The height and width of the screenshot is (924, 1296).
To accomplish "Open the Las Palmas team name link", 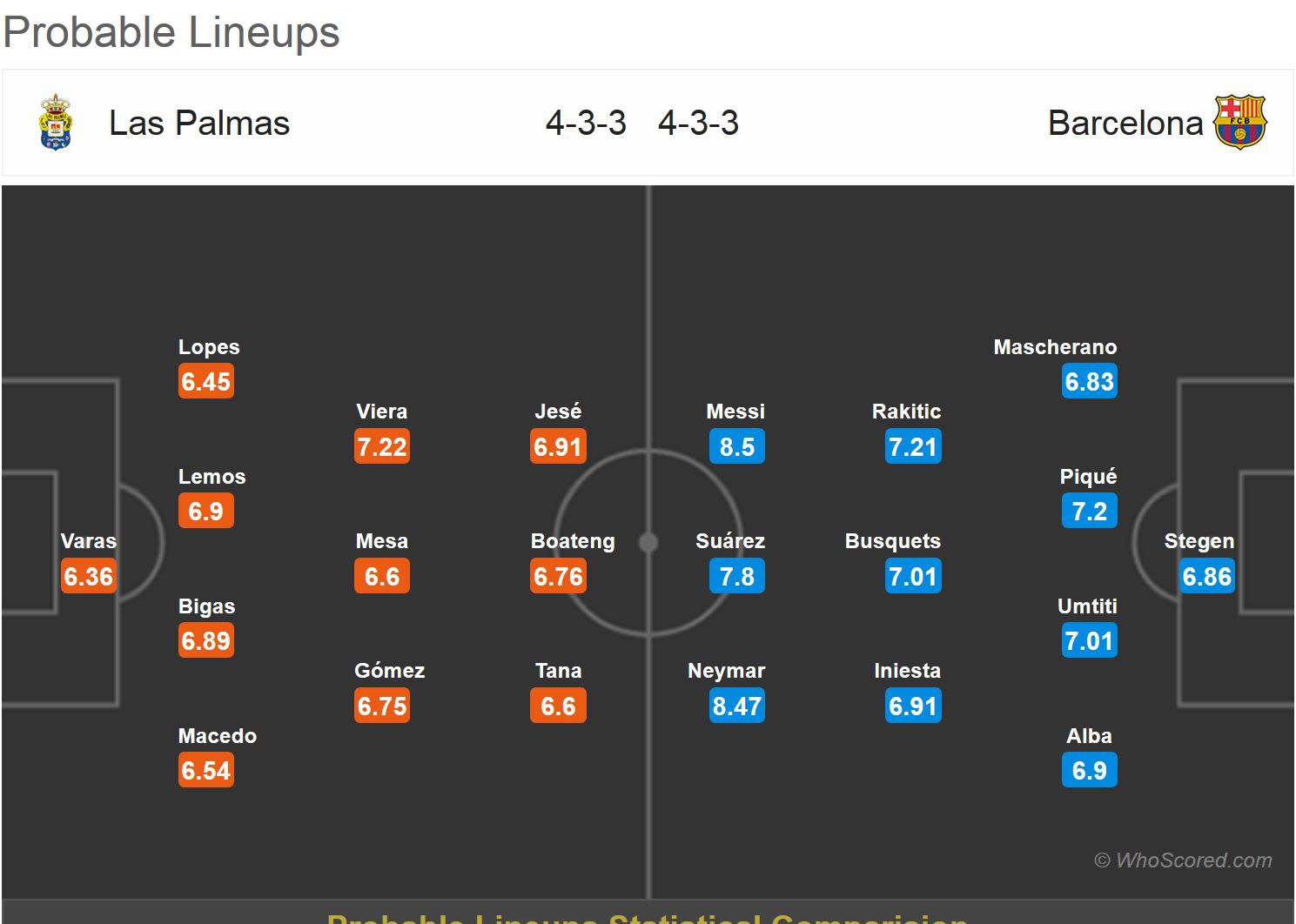I will pyautogui.click(x=199, y=124).
